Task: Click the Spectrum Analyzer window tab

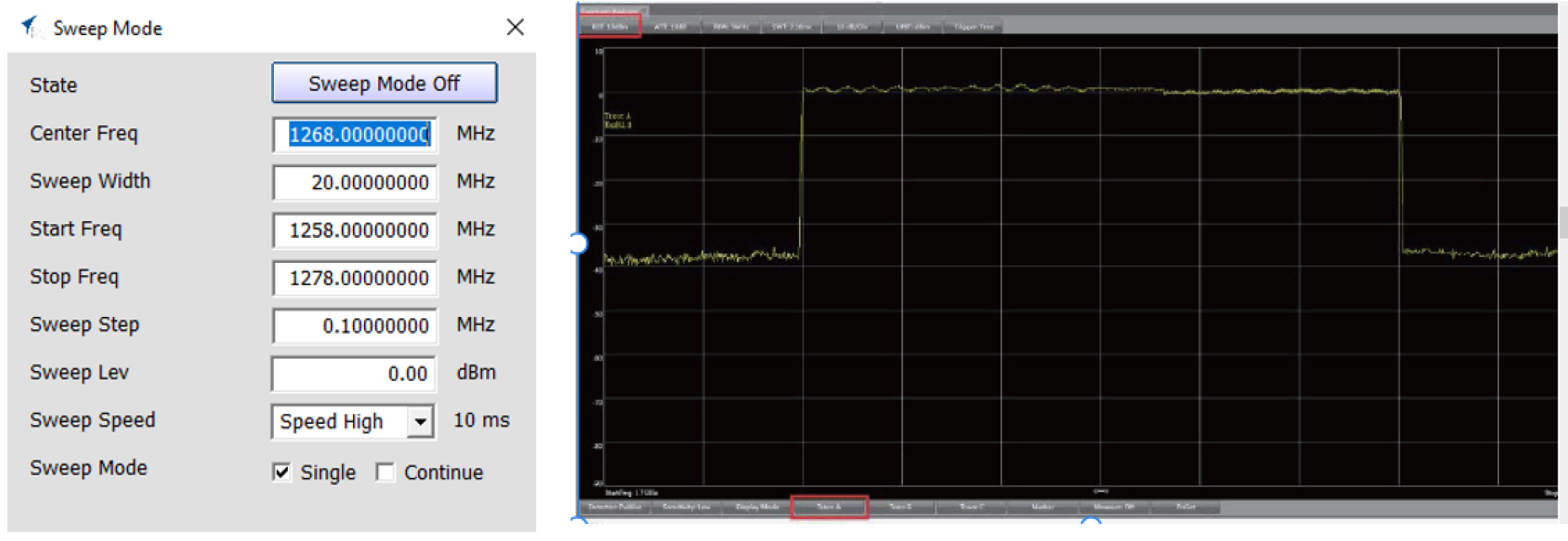Action: click(610, 10)
